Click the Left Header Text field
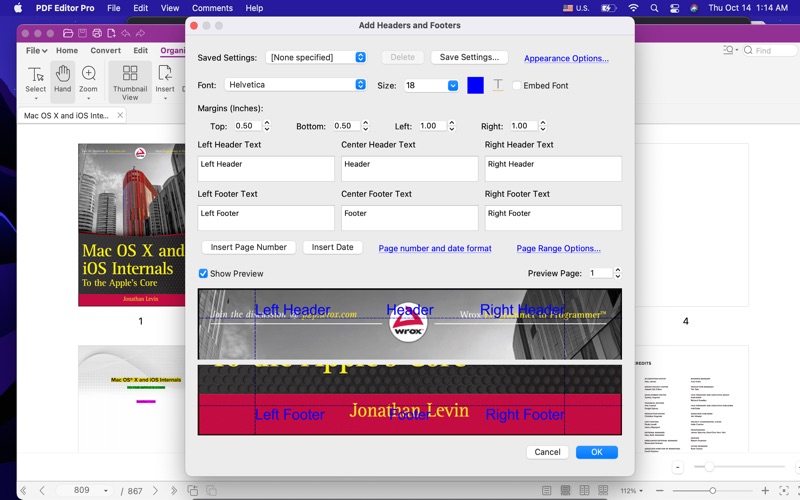800x500 pixels. [266, 168]
